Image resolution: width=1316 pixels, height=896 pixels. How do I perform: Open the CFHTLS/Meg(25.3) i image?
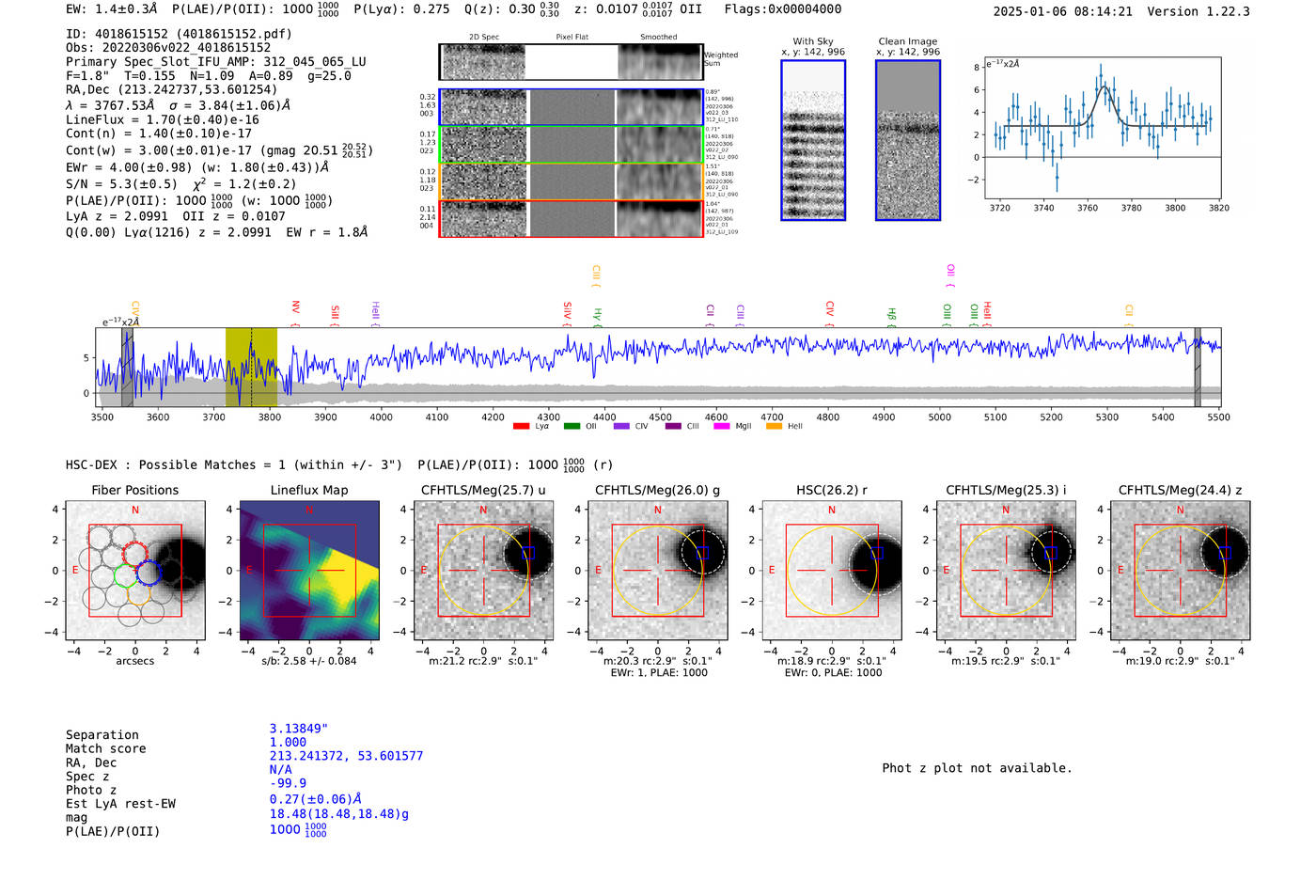click(1006, 571)
